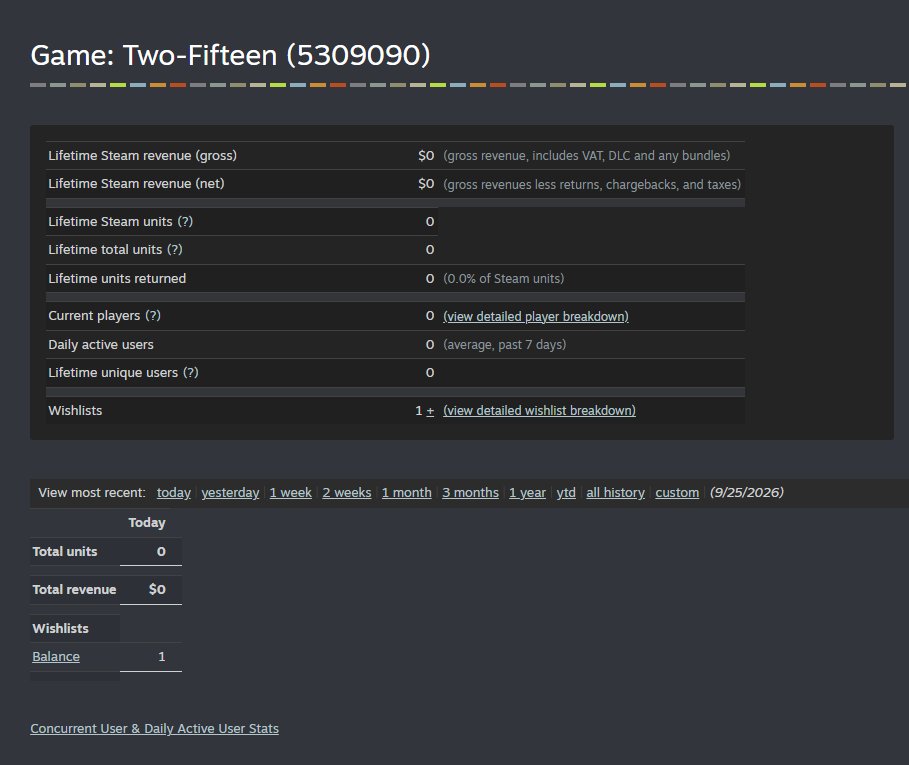909x765 pixels.
Task: Click the 'View most recent:' label
Action: 92,493
